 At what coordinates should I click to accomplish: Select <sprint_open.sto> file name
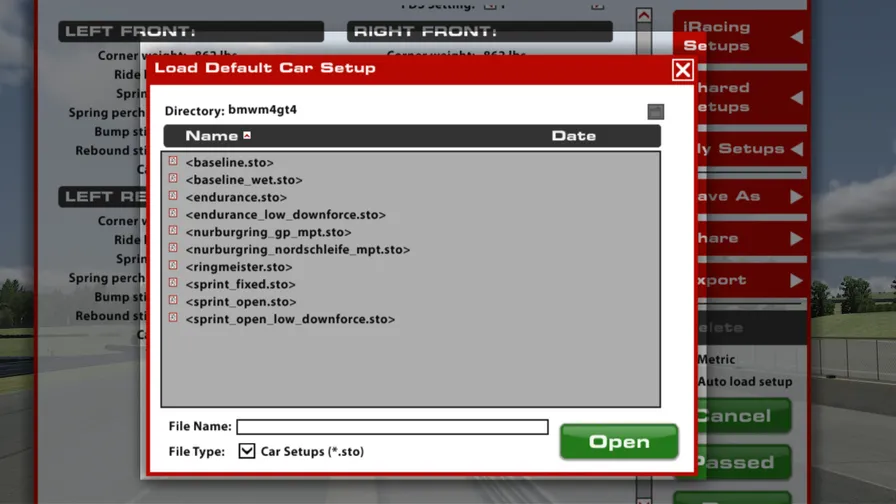click(241, 302)
